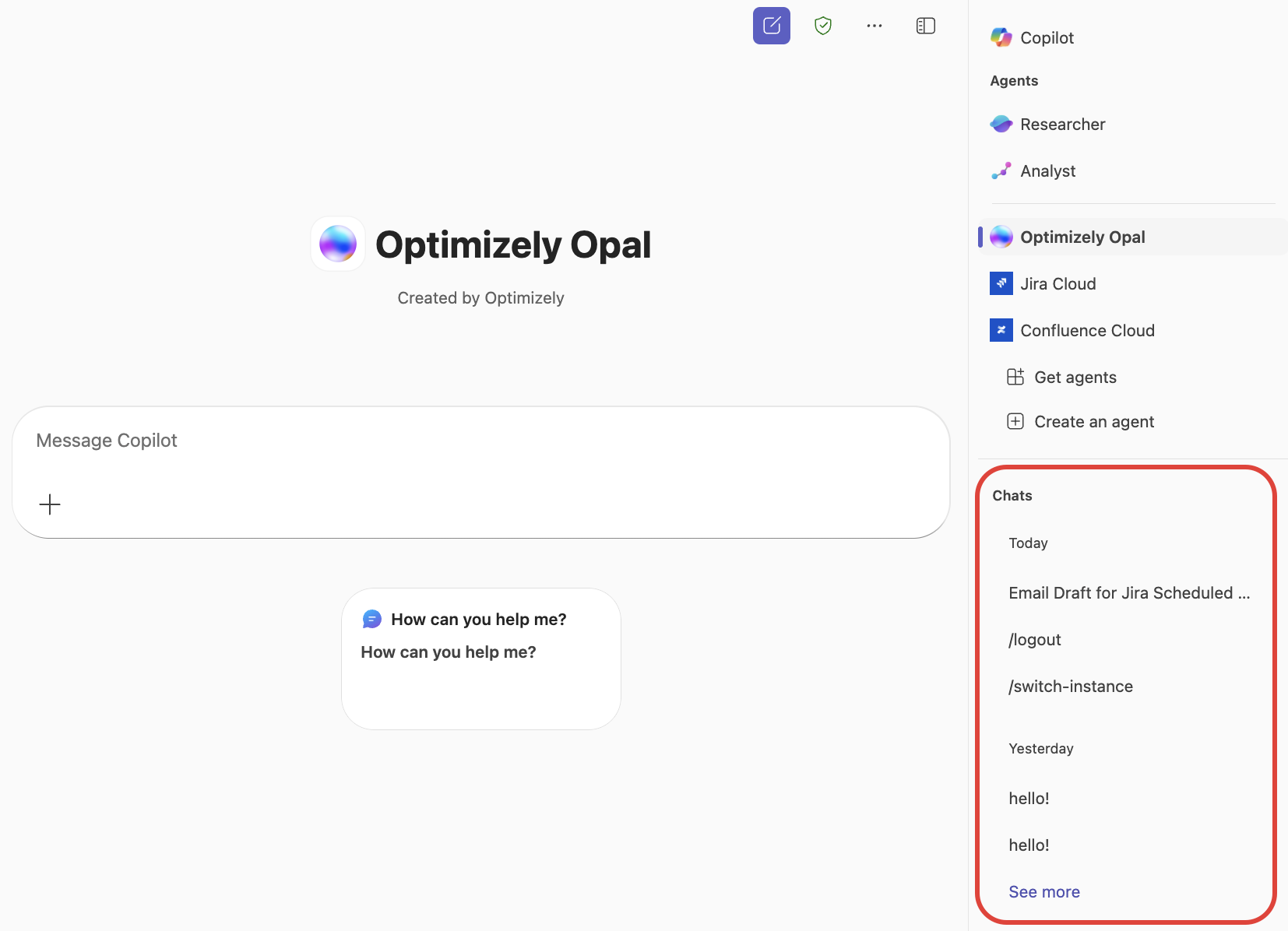Select the Confluence Cloud agent icon
The width and height of the screenshot is (1288, 931).
pos(1001,330)
